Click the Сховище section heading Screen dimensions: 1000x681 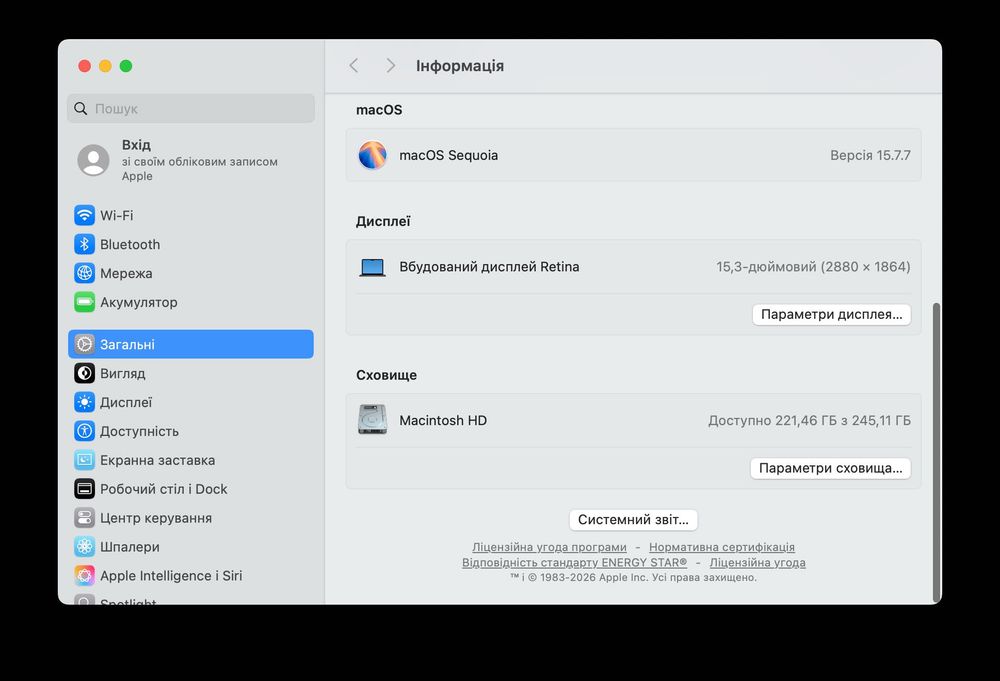click(x=386, y=375)
